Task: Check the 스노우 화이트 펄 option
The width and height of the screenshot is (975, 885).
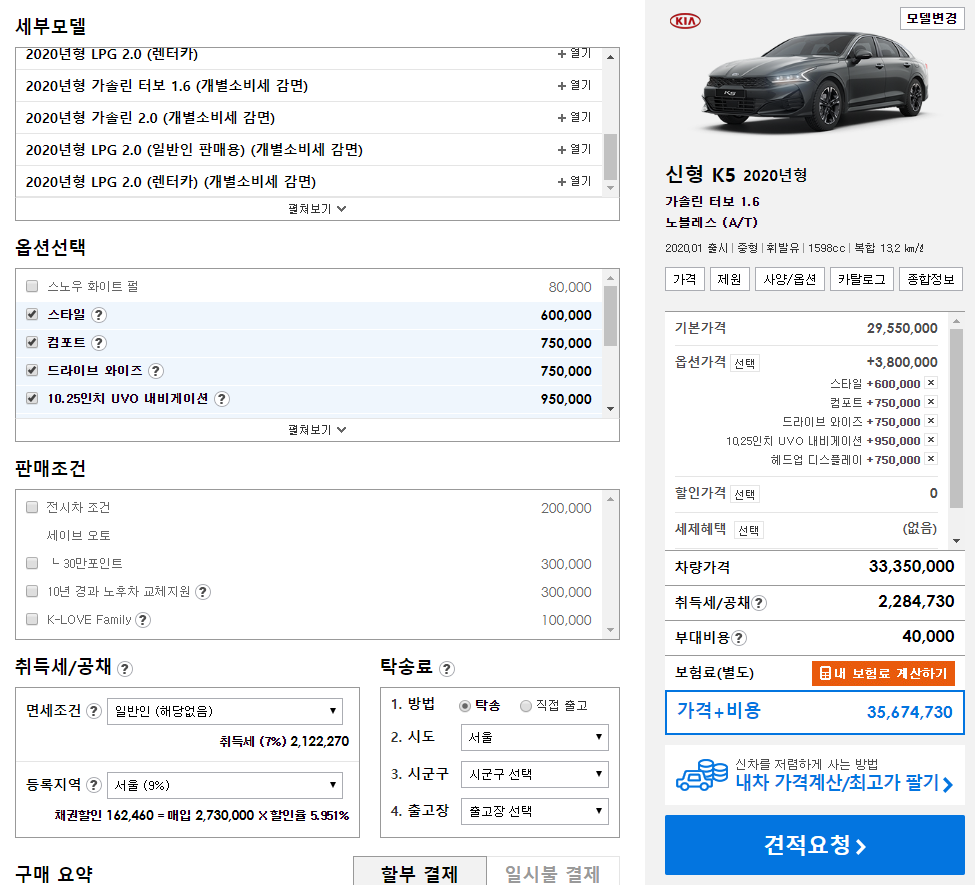Action: coord(32,286)
